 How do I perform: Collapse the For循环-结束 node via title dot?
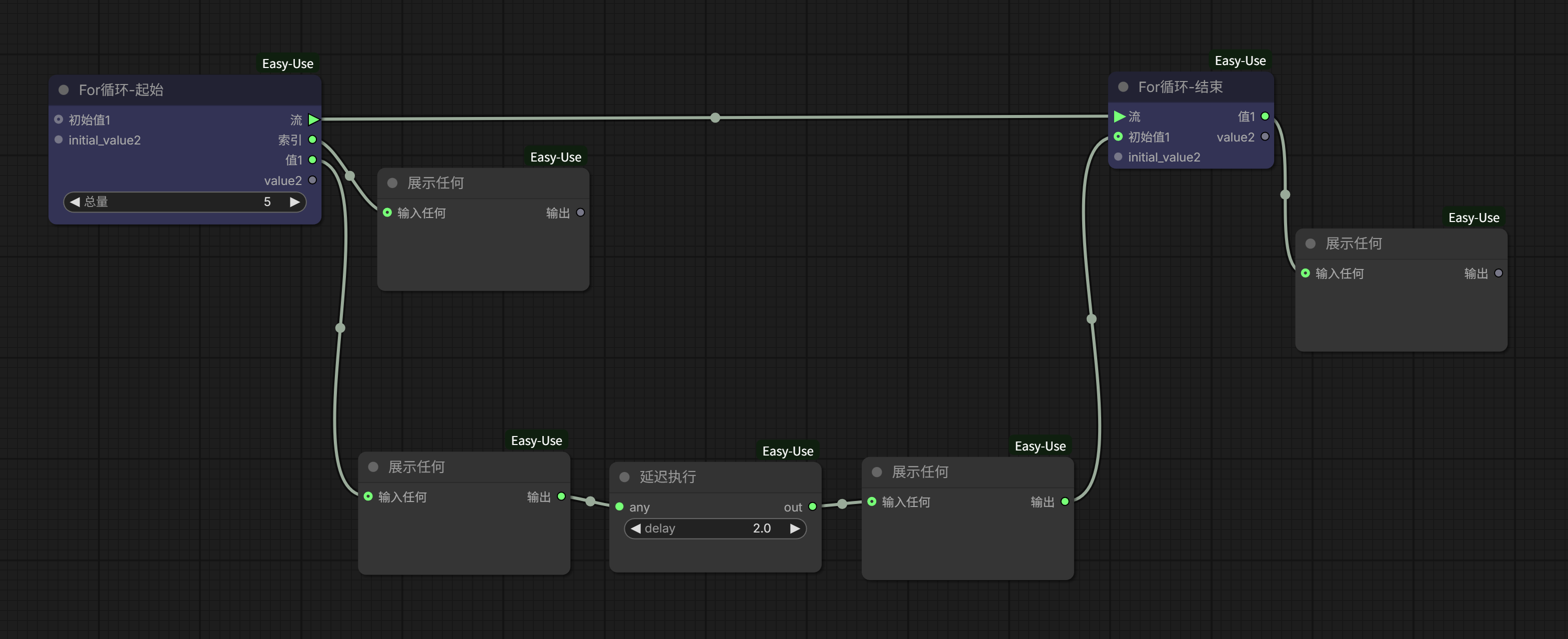coord(1124,87)
